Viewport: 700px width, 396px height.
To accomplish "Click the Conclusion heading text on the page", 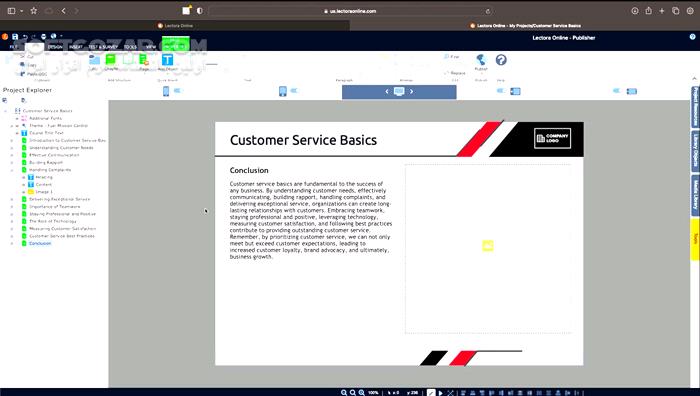I will [x=249, y=170].
